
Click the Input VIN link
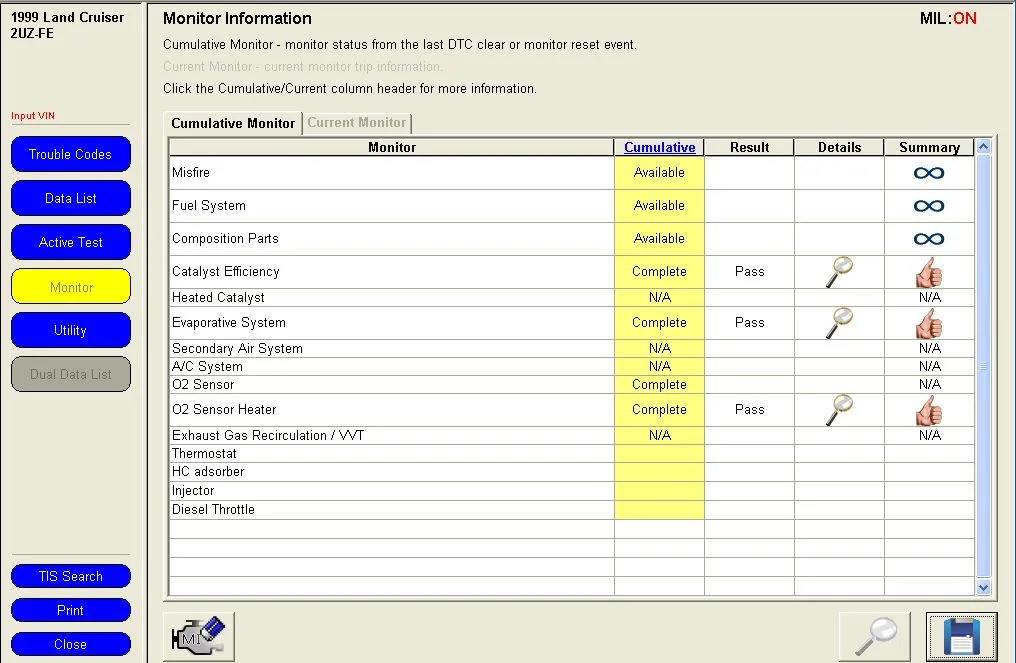(33, 116)
